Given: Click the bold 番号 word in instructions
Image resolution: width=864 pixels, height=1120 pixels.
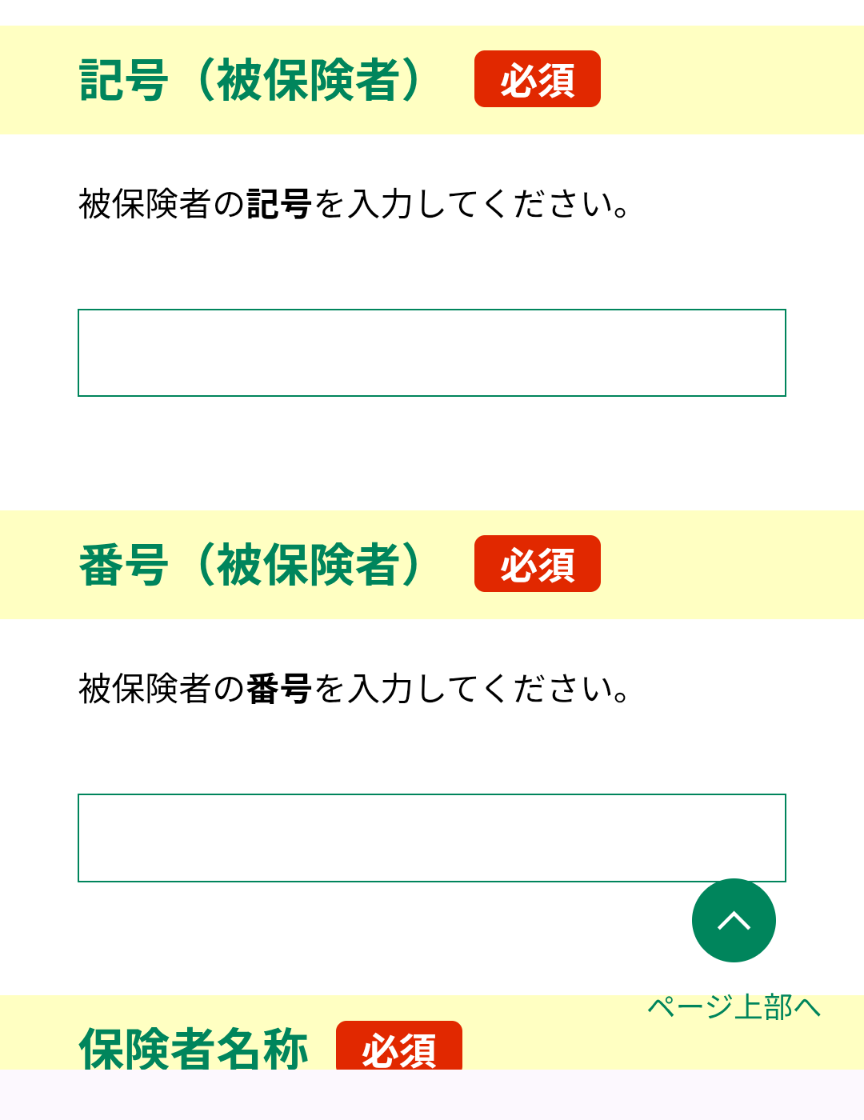Looking at the screenshot, I should click(x=279, y=689).
